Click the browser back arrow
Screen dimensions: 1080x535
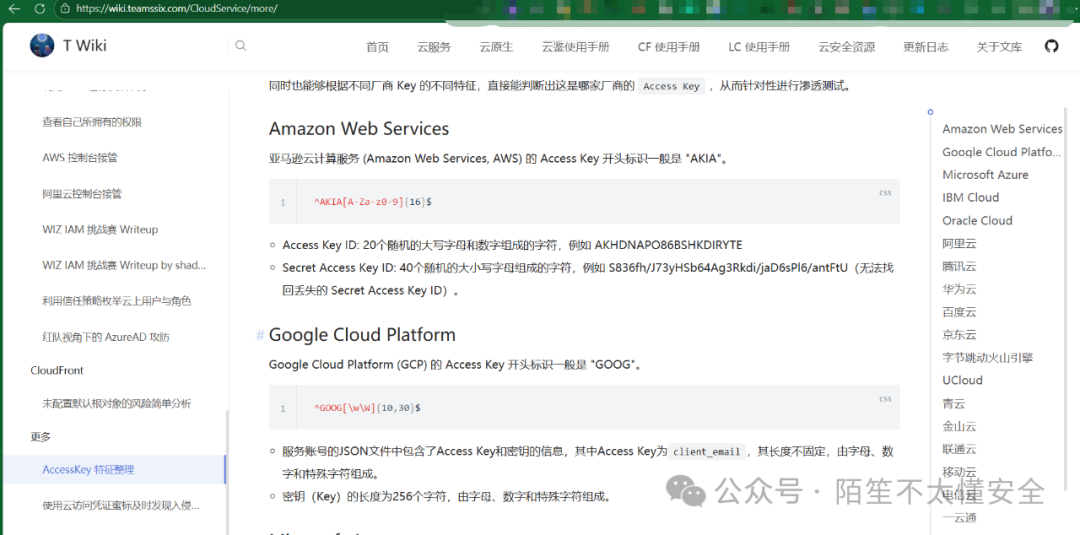(x=14, y=9)
